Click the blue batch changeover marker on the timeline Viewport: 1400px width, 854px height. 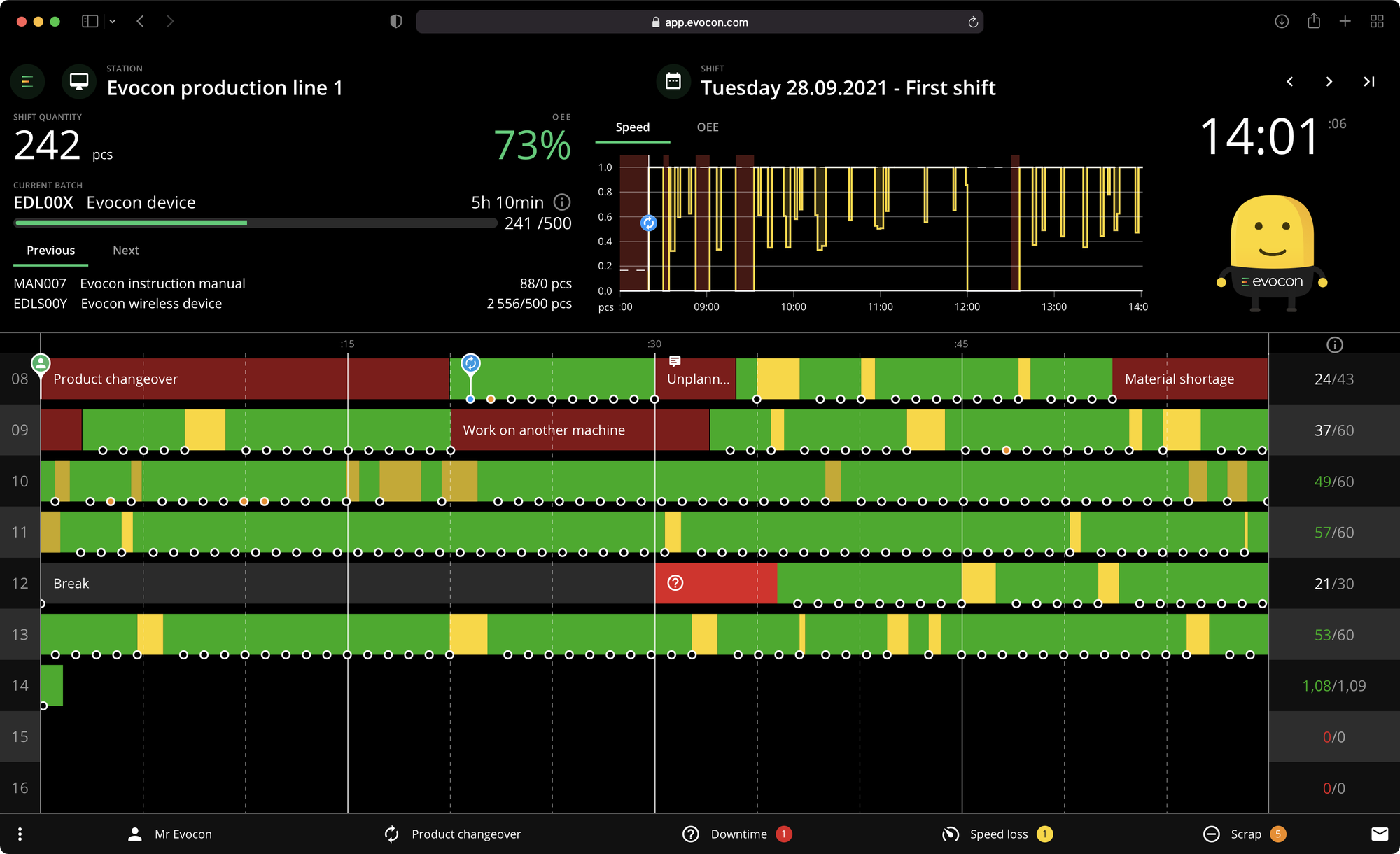[471, 363]
